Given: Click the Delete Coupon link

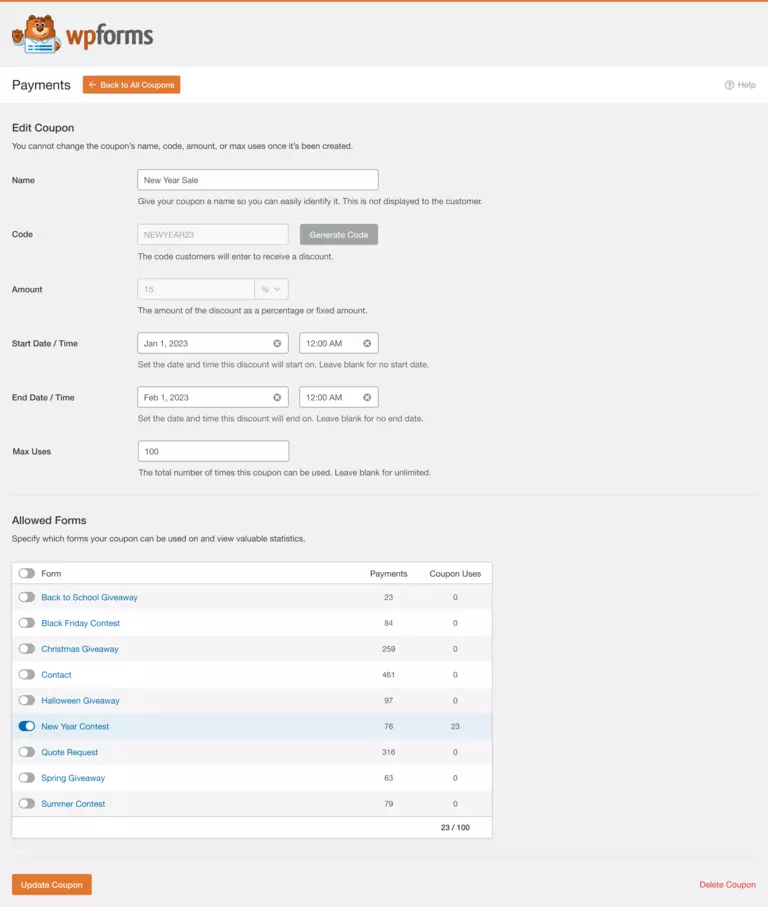Looking at the screenshot, I should [x=727, y=885].
